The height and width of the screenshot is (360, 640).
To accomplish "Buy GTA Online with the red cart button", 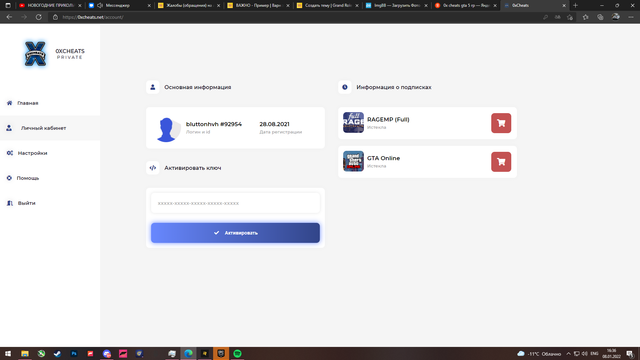I will (x=501, y=162).
